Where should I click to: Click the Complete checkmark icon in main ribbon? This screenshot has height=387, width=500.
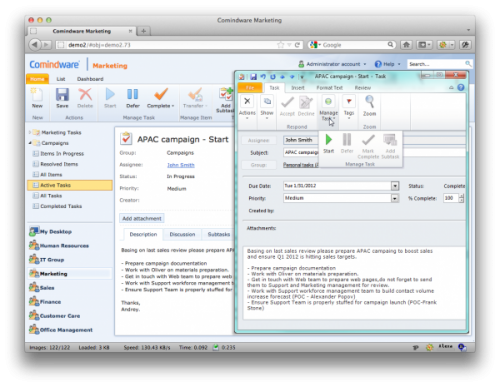coord(161,94)
